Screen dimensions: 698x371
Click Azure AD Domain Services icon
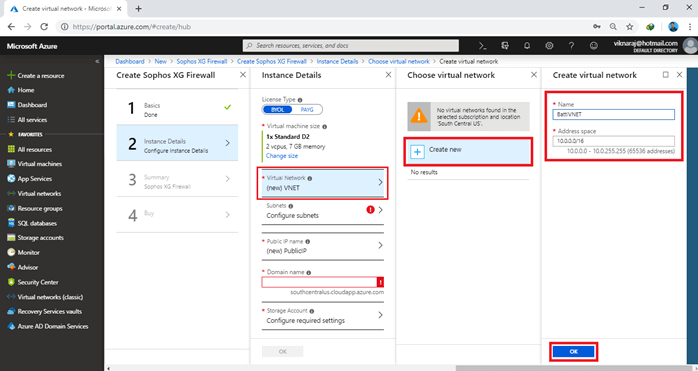tap(11, 326)
